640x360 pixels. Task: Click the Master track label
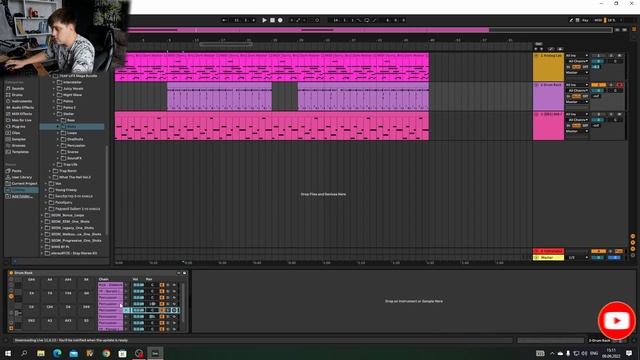click(x=548, y=258)
